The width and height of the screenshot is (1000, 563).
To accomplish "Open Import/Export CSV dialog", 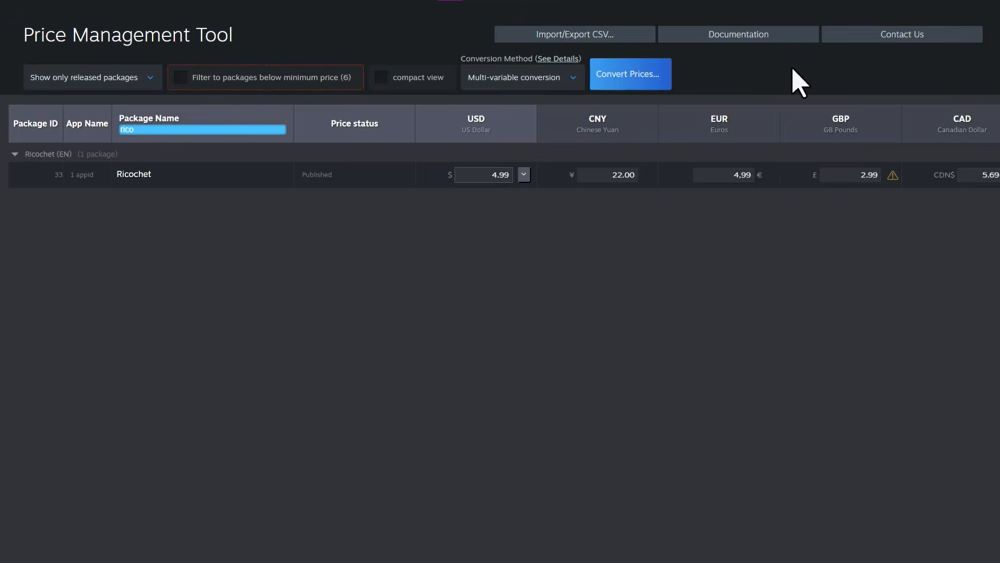I will point(575,34).
